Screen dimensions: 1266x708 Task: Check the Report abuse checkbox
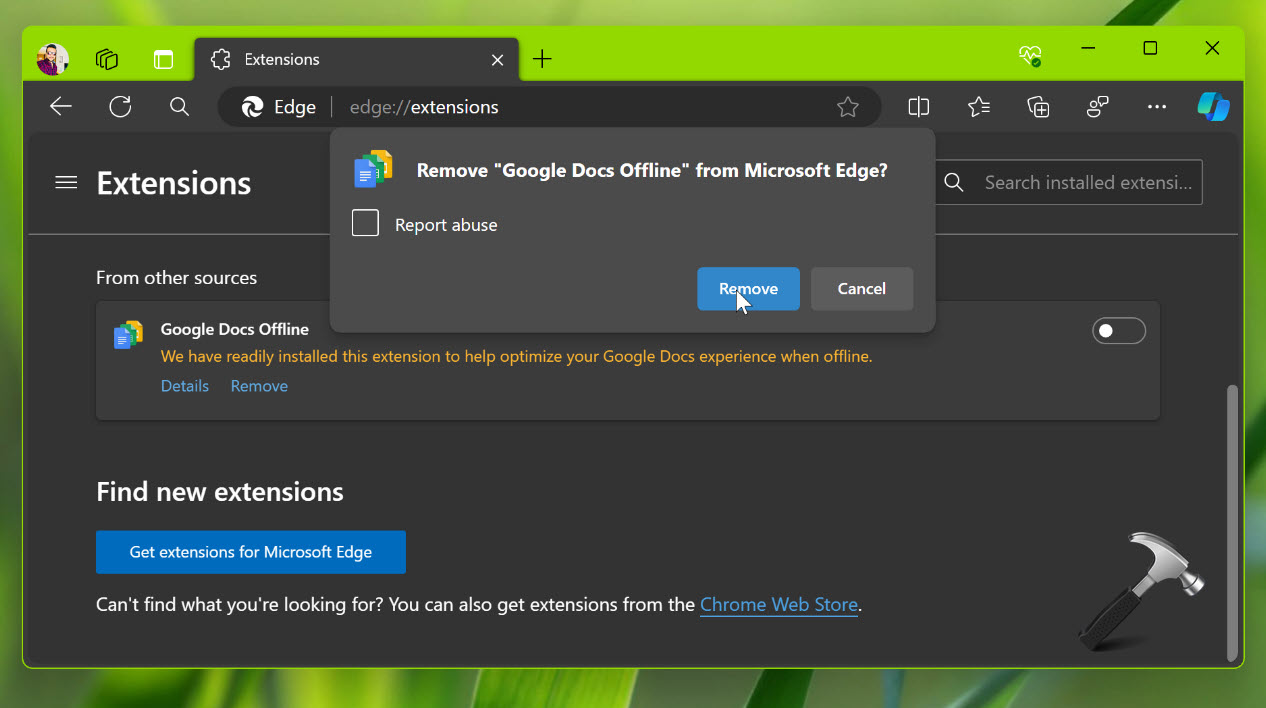coord(366,224)
